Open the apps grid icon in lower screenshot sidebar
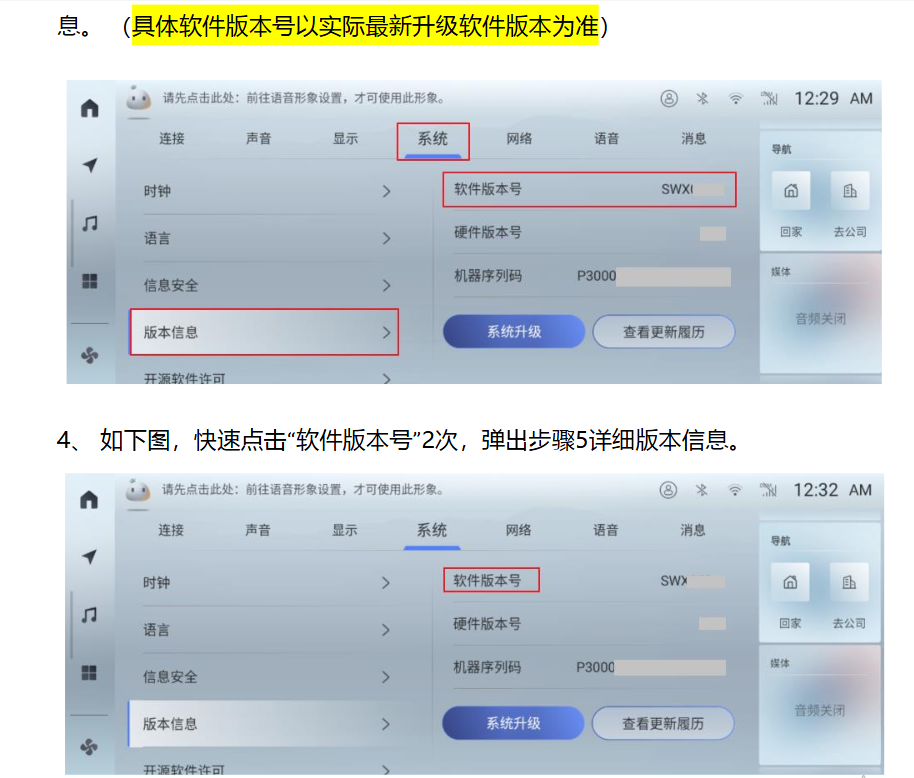914x778 pixels. coord(89,673)
